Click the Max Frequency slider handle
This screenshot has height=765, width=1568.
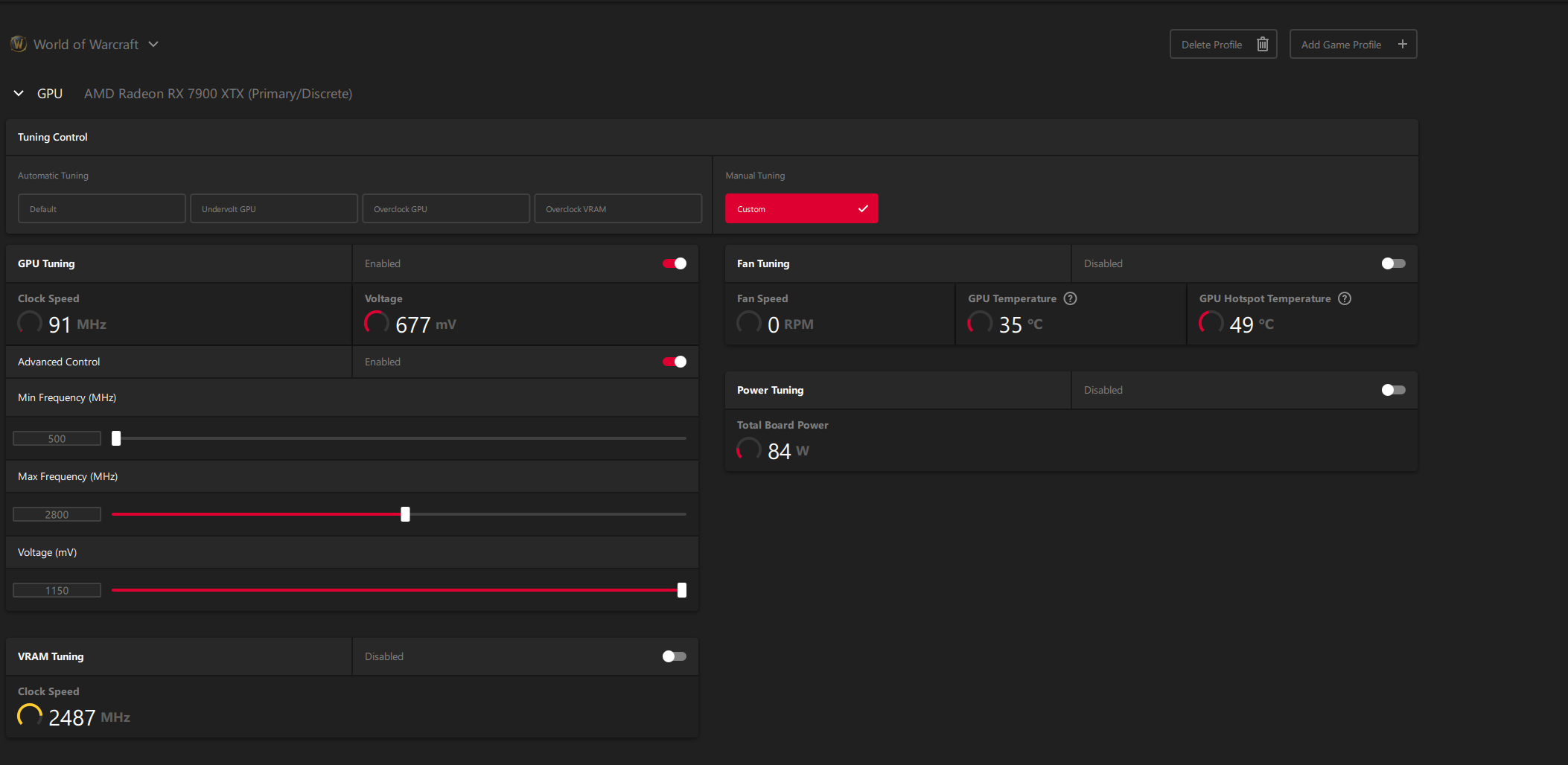[x=405, y=514]
